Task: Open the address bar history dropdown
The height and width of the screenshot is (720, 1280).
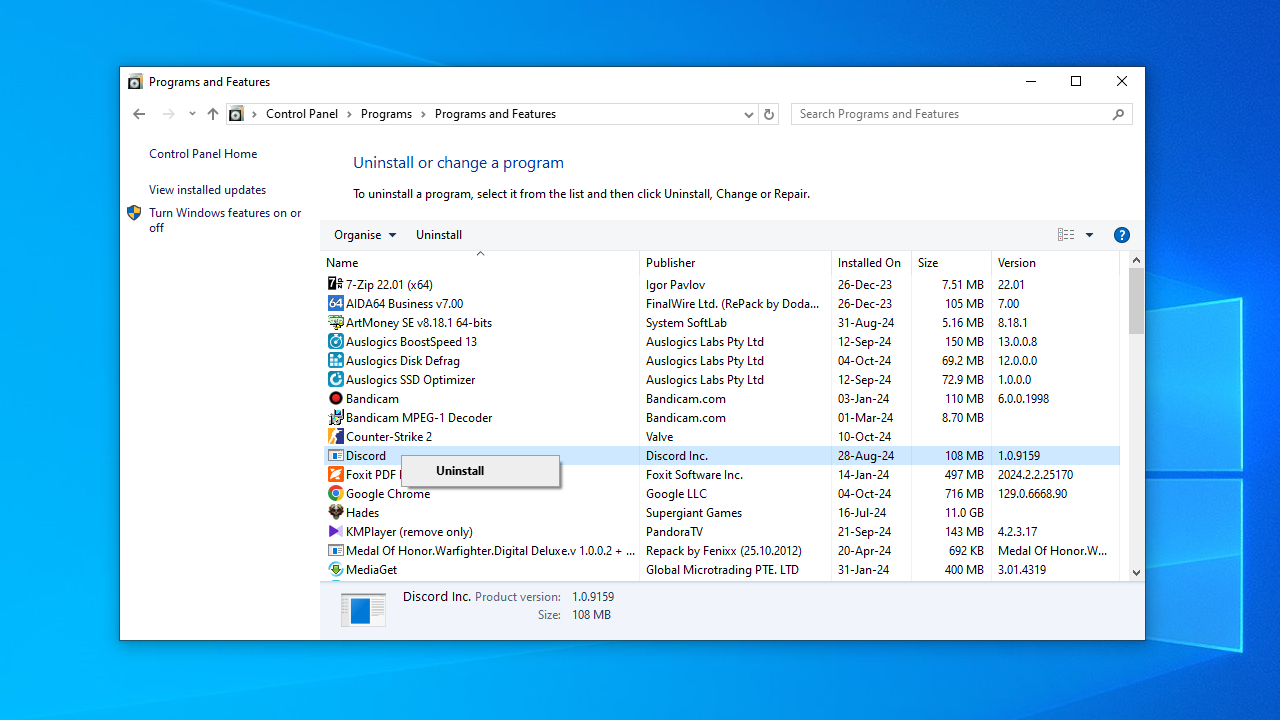Action: point(748,114)
